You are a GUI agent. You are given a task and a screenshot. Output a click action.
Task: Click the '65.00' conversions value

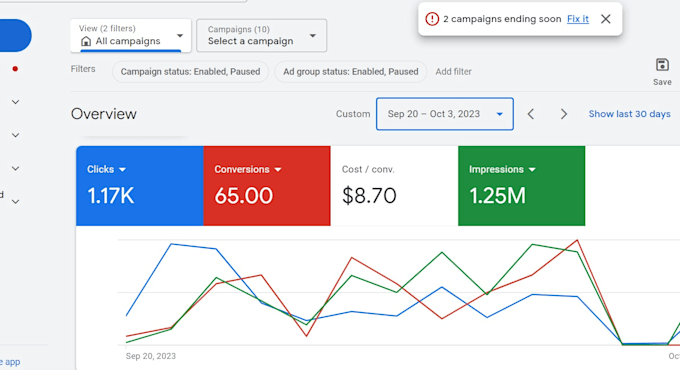tap(243, 196)
